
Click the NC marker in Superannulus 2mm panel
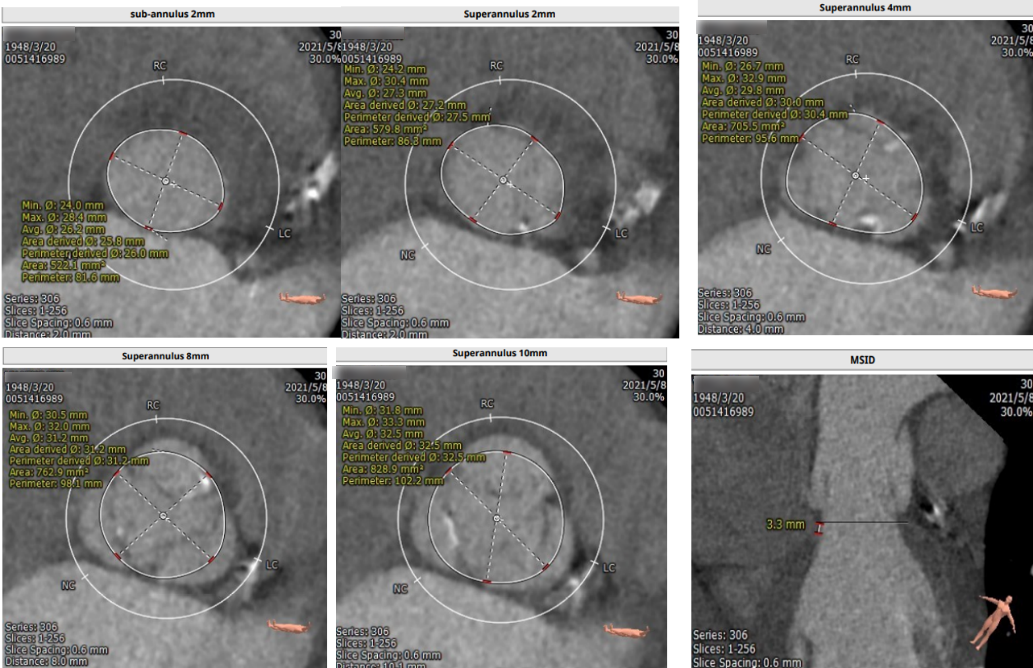[408, 254]
